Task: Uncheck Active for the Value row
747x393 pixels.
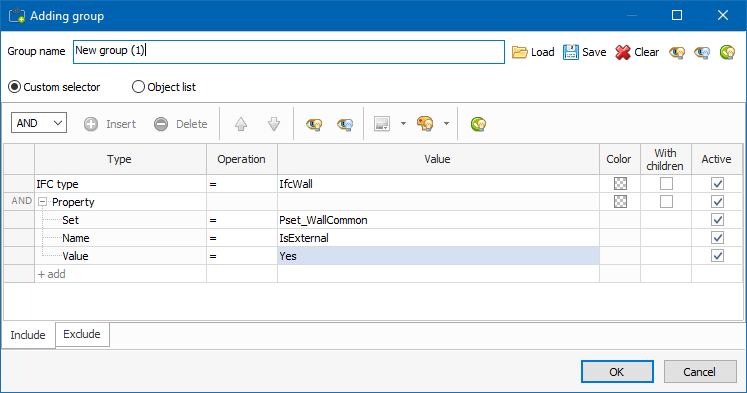Action: [x=717, y=256]
